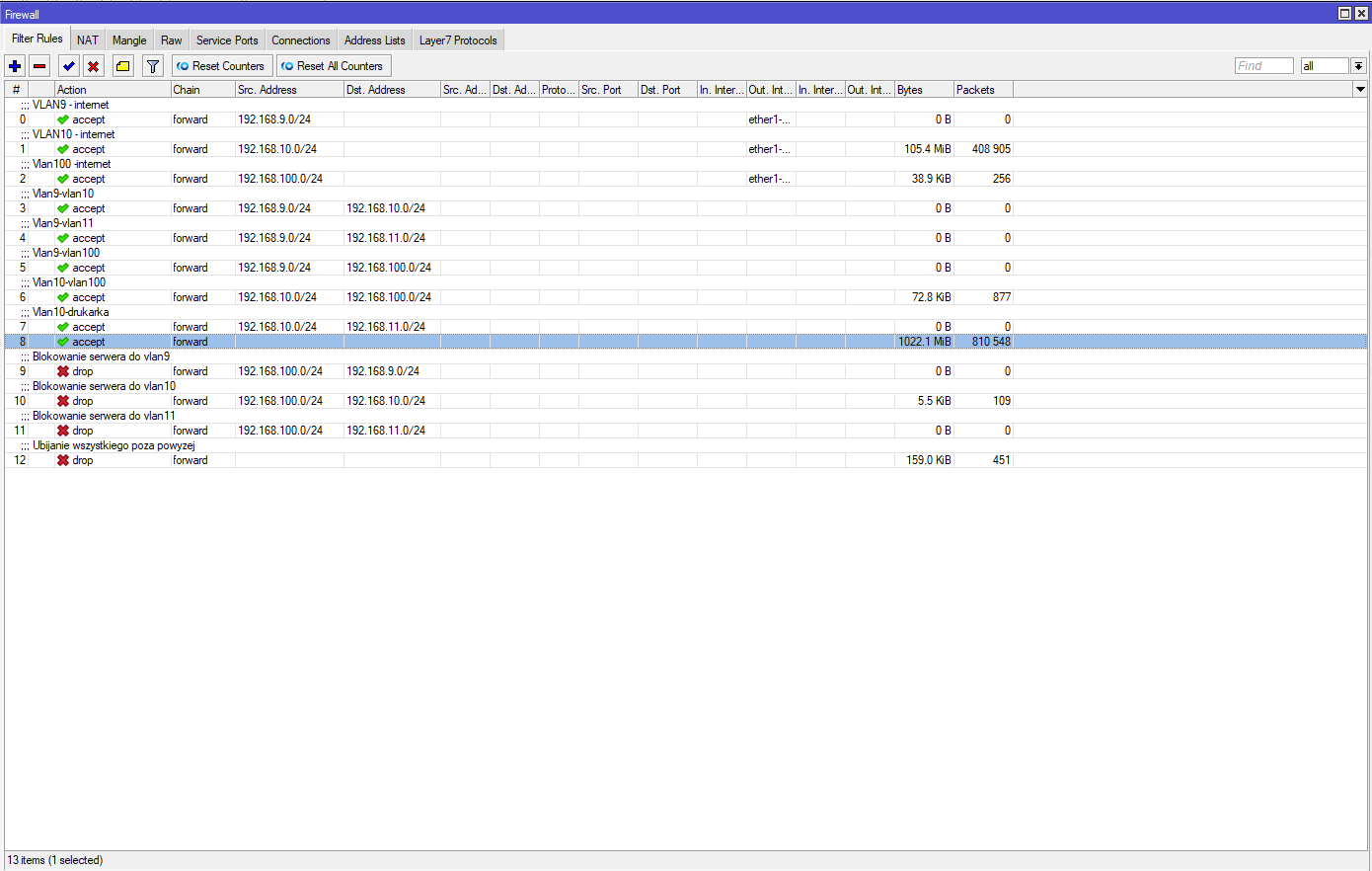Click the '105.4 MiB' bytes value
1372x871 pixels.
[928, 149]
